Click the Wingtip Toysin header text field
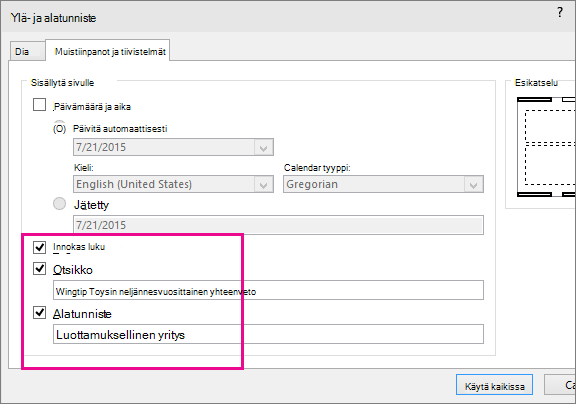The height and width of the screenshot is (404, 576). point(268,291)
